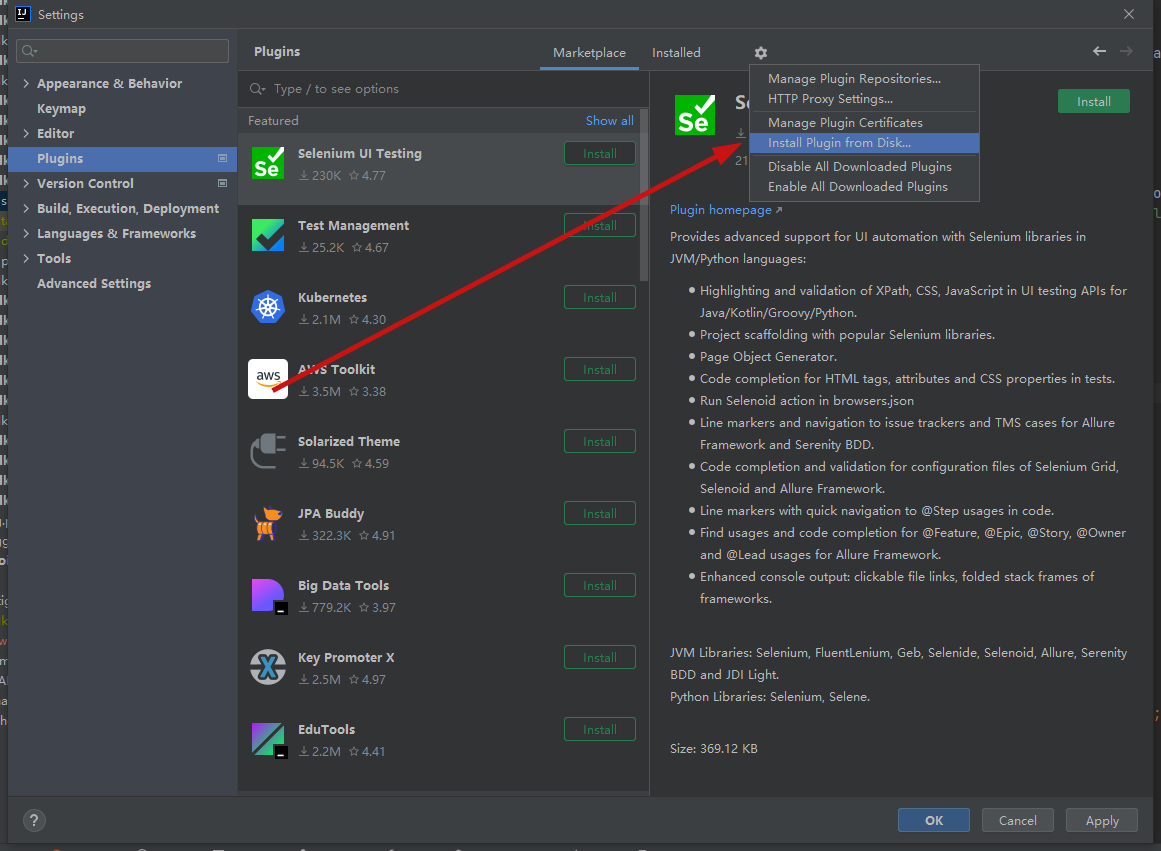The image size is (1161, 851).
Task: Close the Settings dialog
Action: 1128,14
